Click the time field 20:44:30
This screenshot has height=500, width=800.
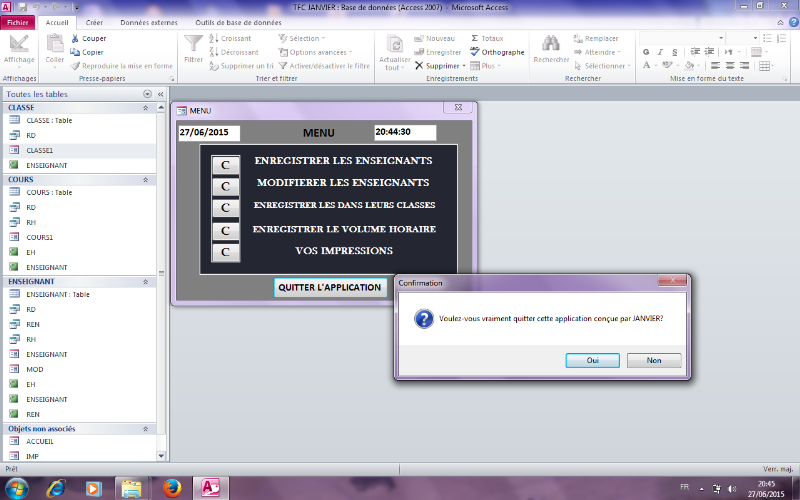pos(405,133)
